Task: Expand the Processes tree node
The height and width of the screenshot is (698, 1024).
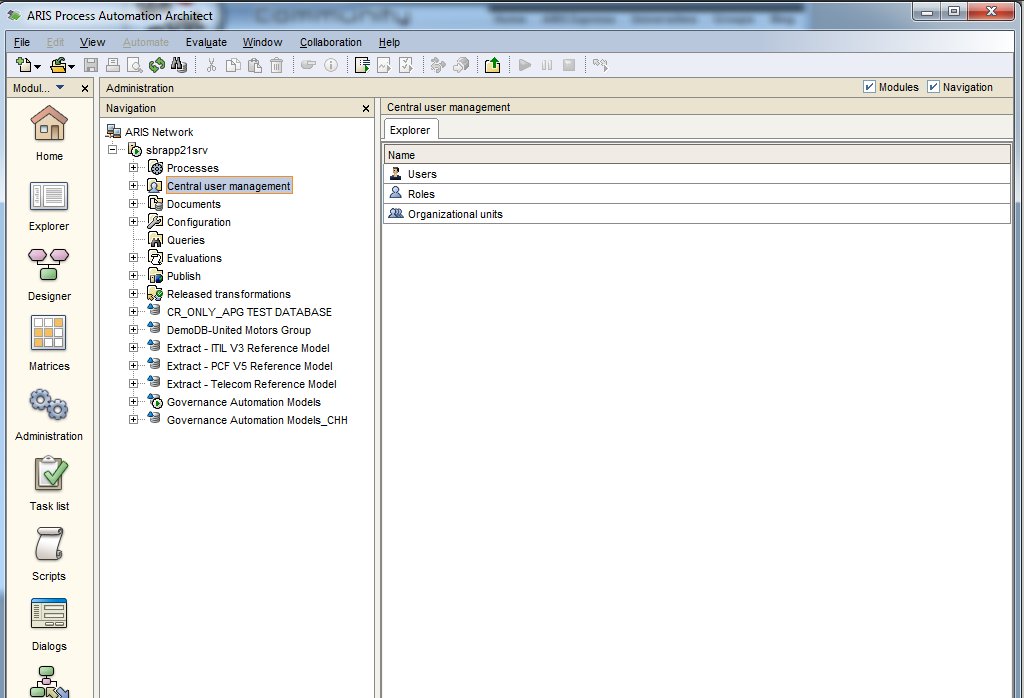Action: tap(134, 168)
